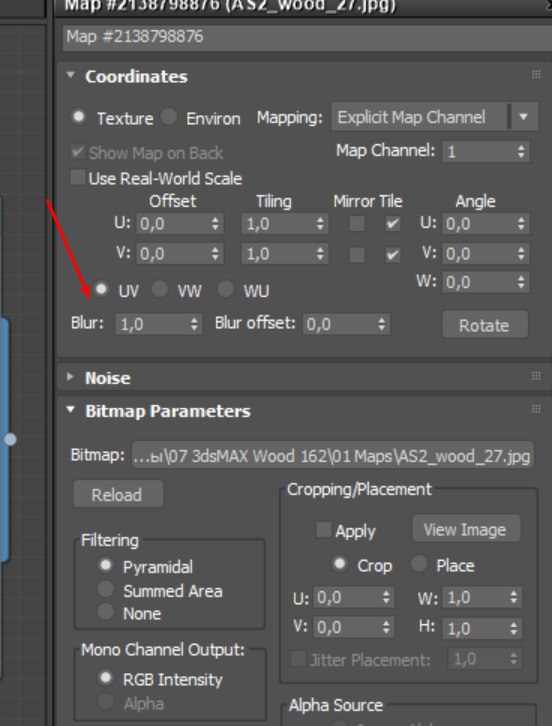Click the node output socket circle
552x726 pixels.
pyautogui.click(x=10, y=439)
